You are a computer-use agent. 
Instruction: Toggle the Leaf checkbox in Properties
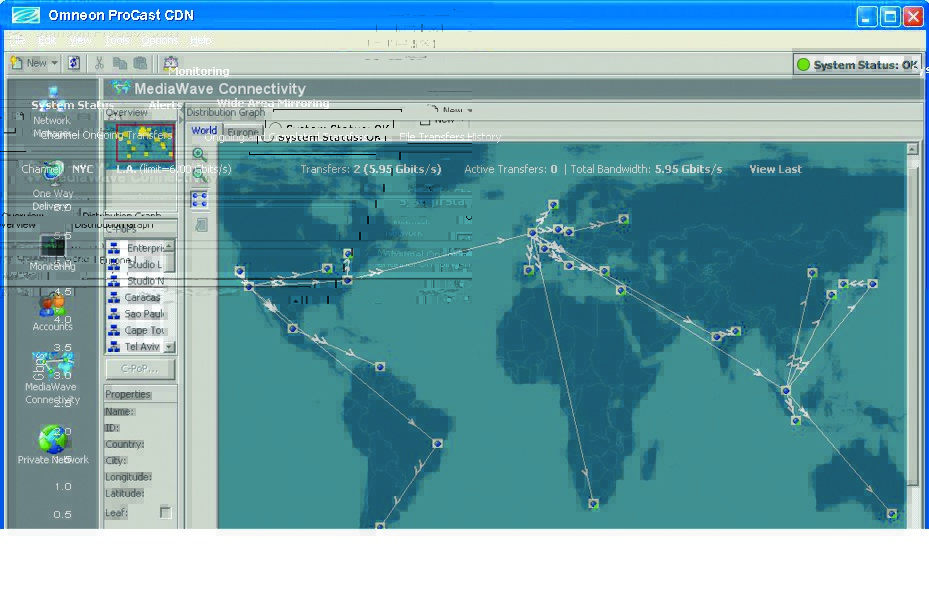pos(166,512)
